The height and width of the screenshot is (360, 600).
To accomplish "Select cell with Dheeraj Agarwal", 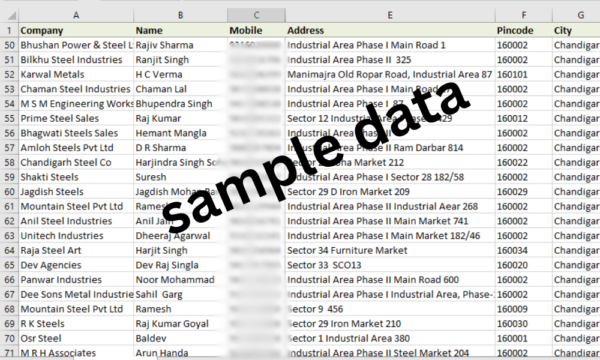I will coord(180,236).
